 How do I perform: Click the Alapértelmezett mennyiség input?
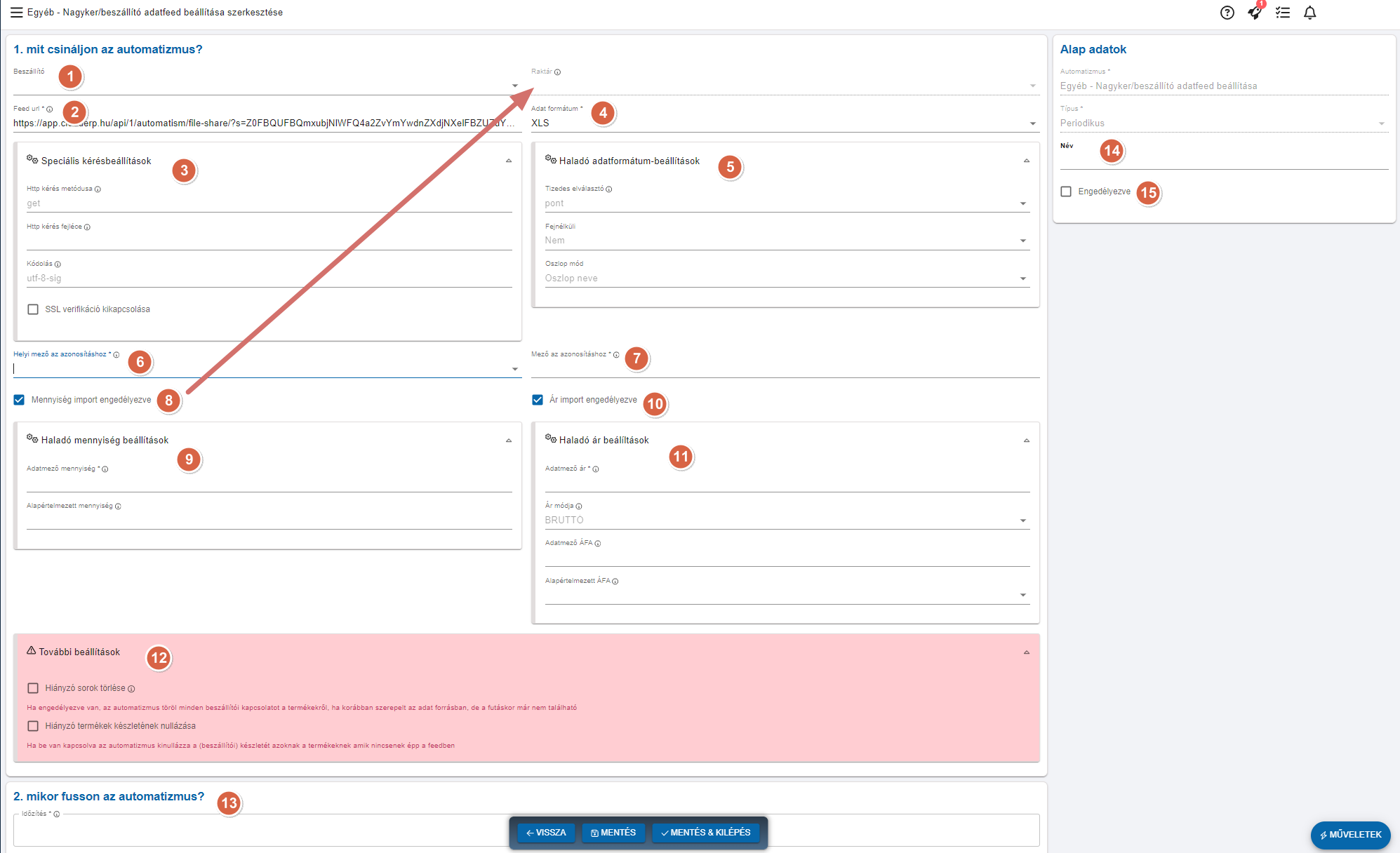click(269, 520)
